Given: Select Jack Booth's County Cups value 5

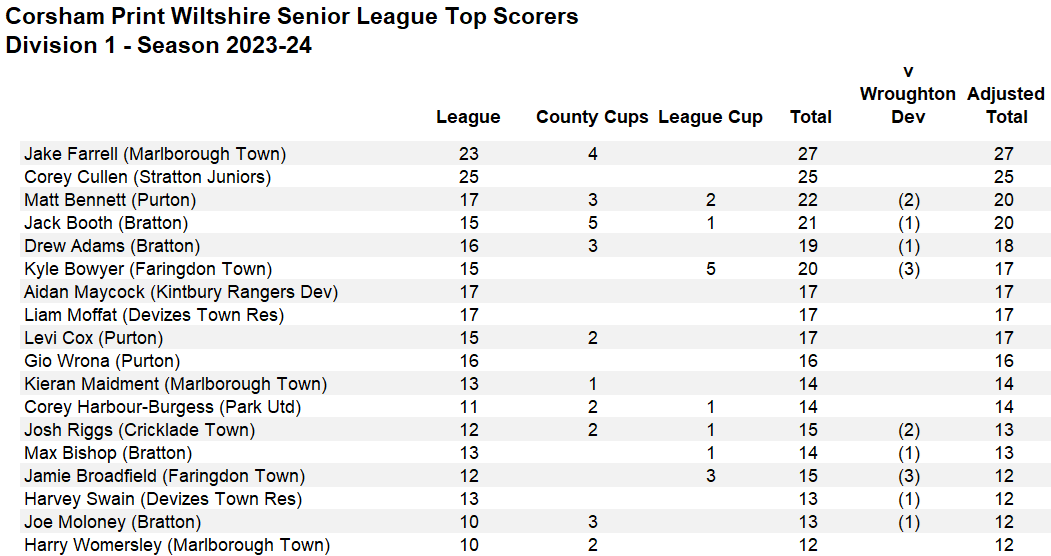Looking at the screenshot, I should click(593, 223).
